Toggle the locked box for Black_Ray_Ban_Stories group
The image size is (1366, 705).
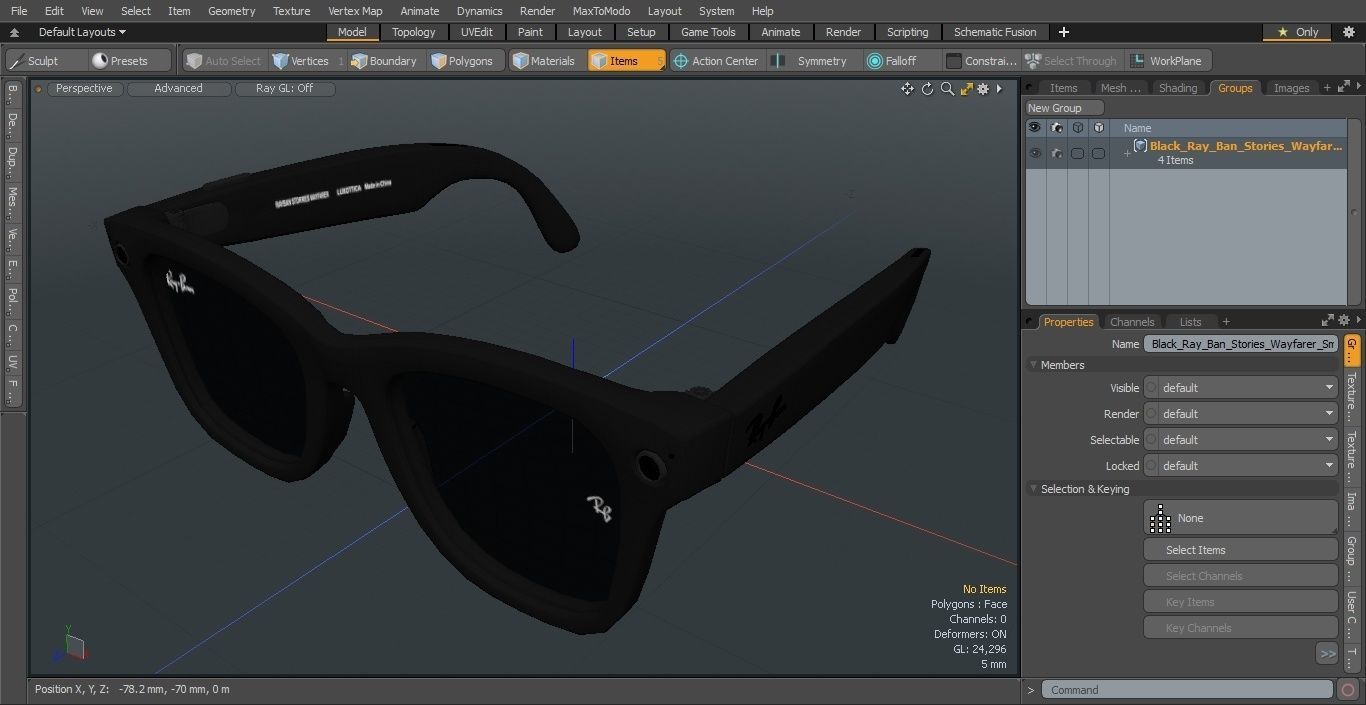pyautogui.click(x=1098, y=153)
